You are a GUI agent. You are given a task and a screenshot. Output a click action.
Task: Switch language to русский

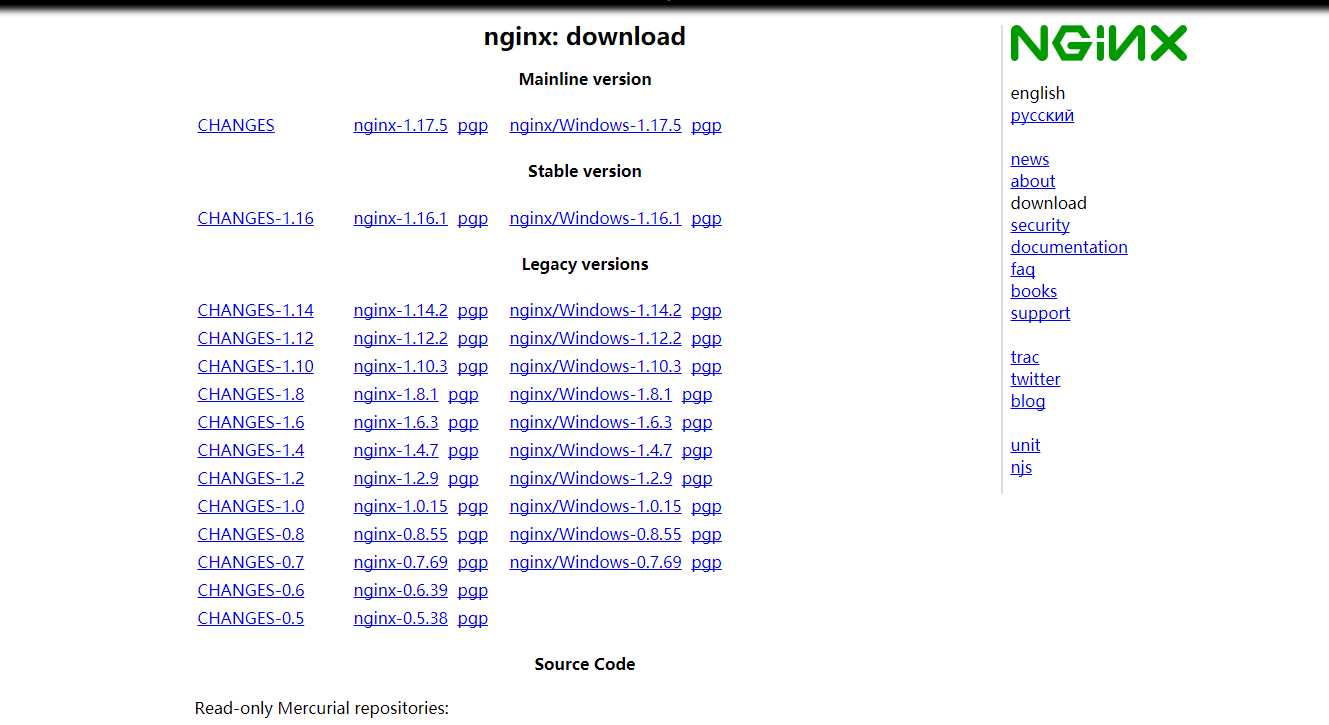pos(1042,116)
